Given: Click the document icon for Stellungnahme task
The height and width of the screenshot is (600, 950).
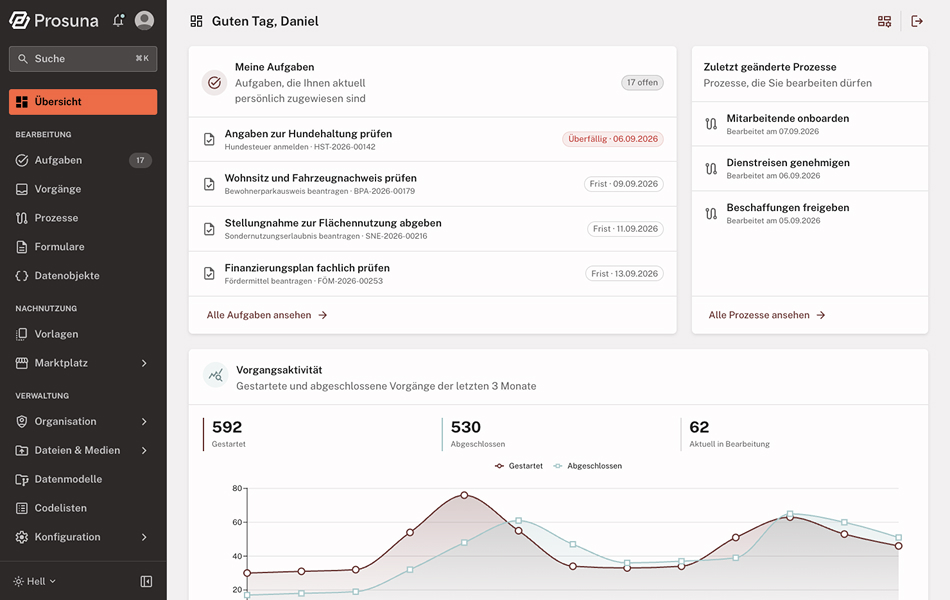Looking at the screenshot, I should [x=209, y=229].
